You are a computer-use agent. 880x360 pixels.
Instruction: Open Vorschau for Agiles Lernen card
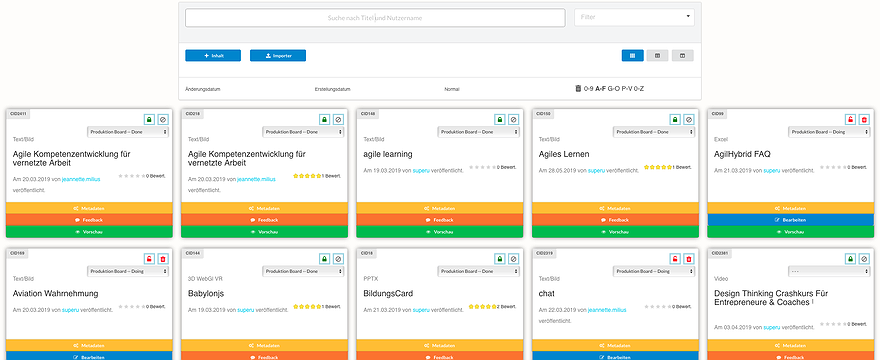616,232
